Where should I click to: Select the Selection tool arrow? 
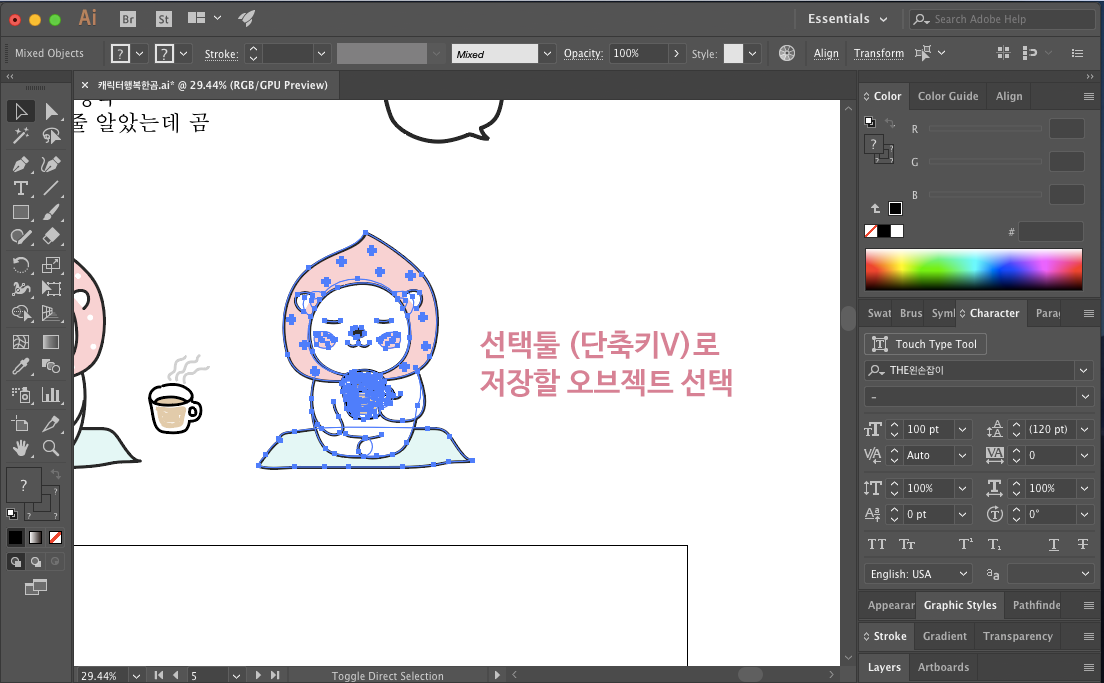point(20,111)
